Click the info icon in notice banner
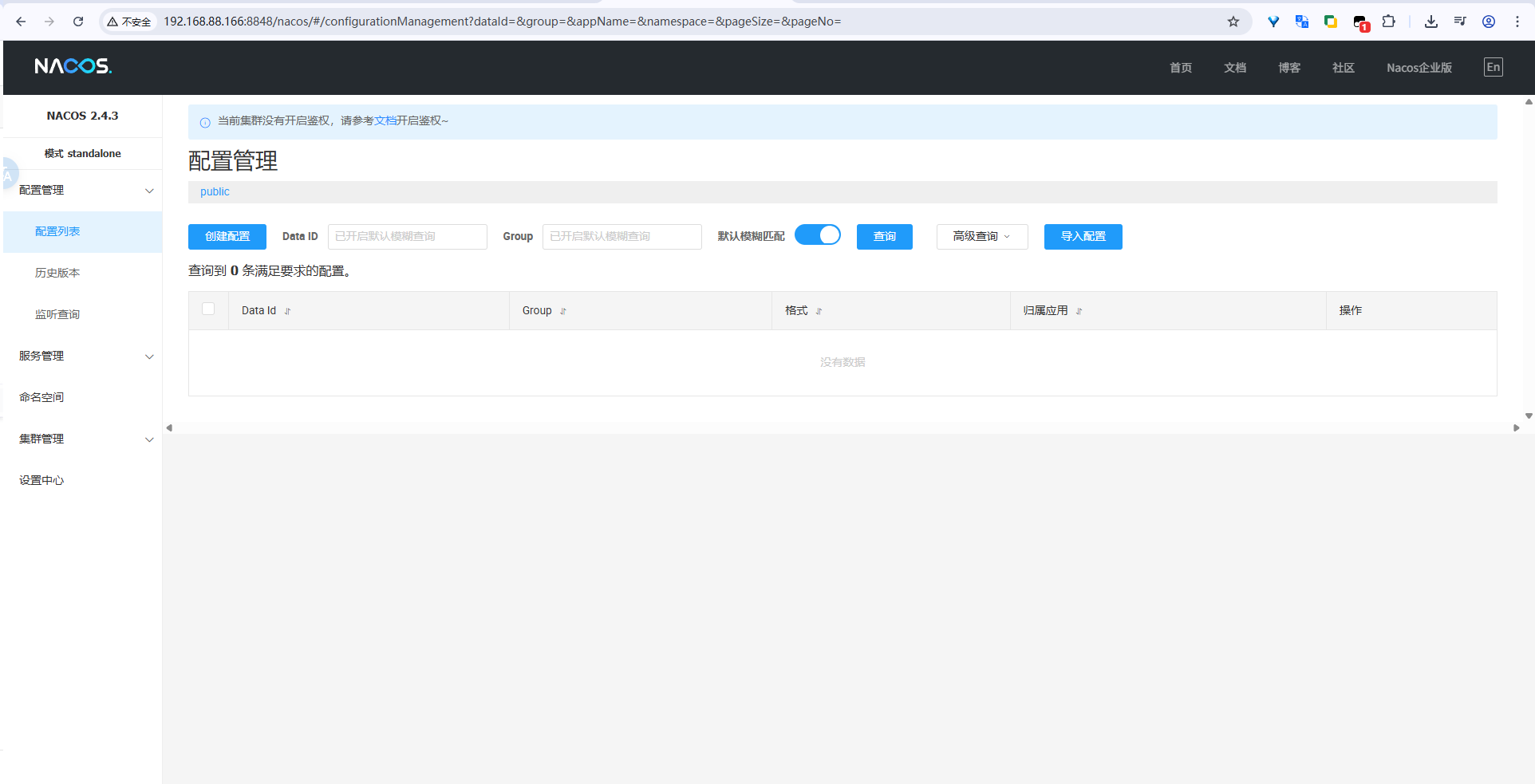This screenshot has width=1535, height=784. point(205,122)
